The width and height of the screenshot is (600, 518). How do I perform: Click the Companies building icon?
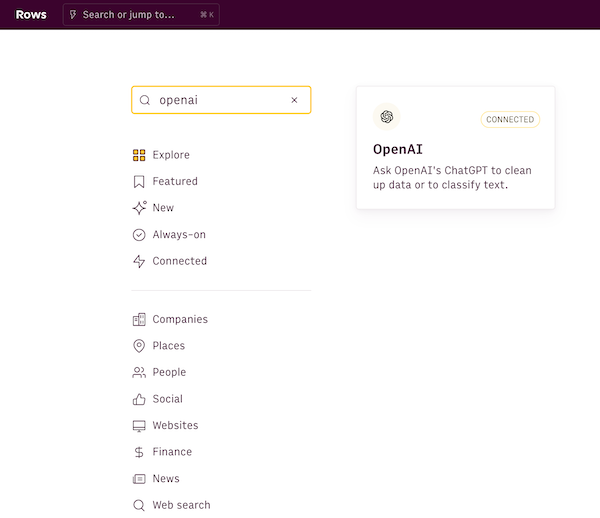pyautogui.click(x=139, y=319)
